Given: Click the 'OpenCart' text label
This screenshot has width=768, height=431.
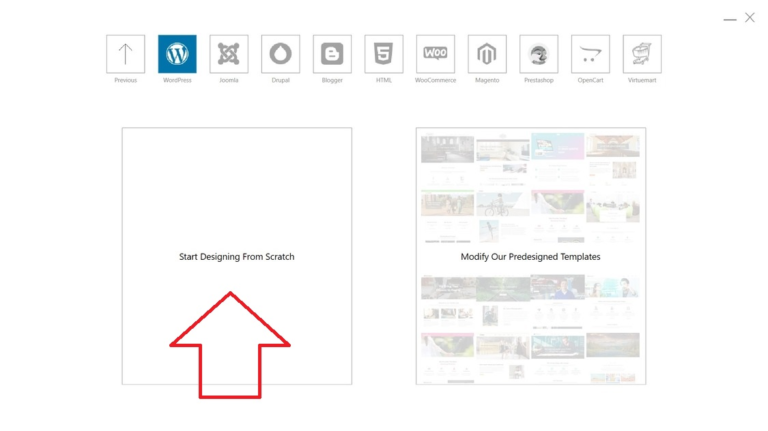Looking at the screenshot, I should point(590,80).
